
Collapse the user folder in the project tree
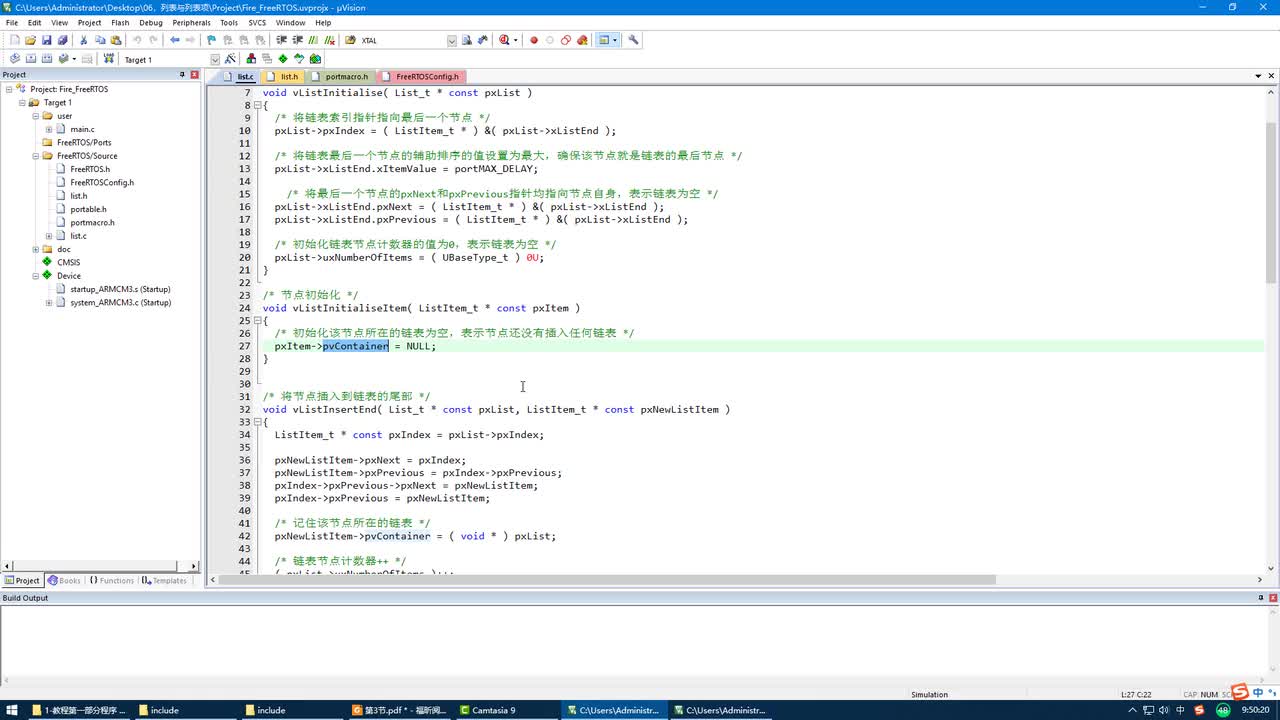pos(35,116)
